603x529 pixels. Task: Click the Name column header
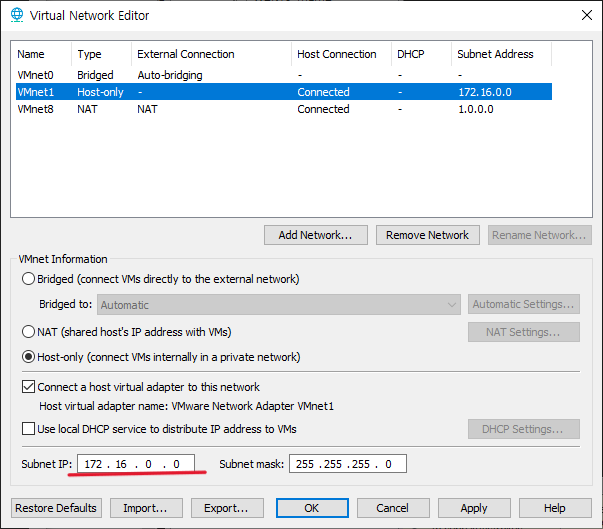coord(41,54)
